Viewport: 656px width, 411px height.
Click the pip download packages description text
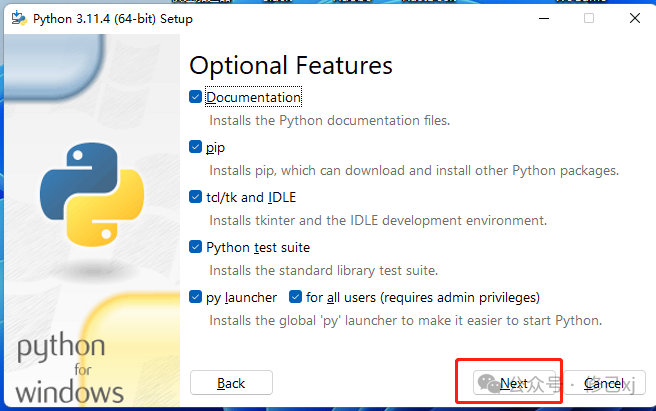(413, 171)
